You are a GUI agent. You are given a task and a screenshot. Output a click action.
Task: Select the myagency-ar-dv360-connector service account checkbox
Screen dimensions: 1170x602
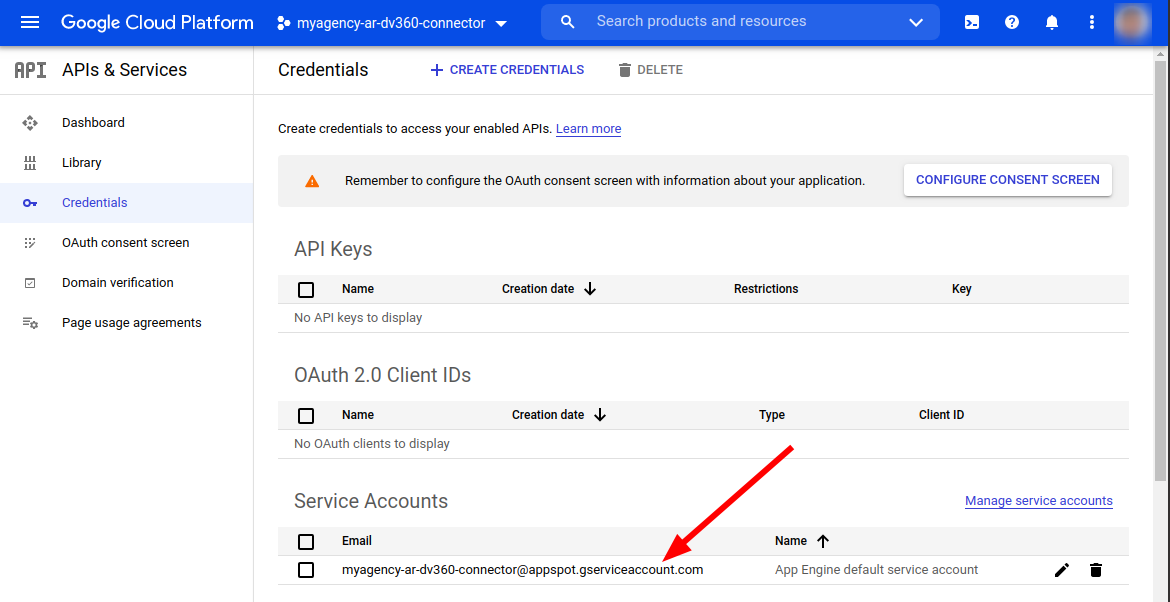pyautogui.click(x=306, y=570)
